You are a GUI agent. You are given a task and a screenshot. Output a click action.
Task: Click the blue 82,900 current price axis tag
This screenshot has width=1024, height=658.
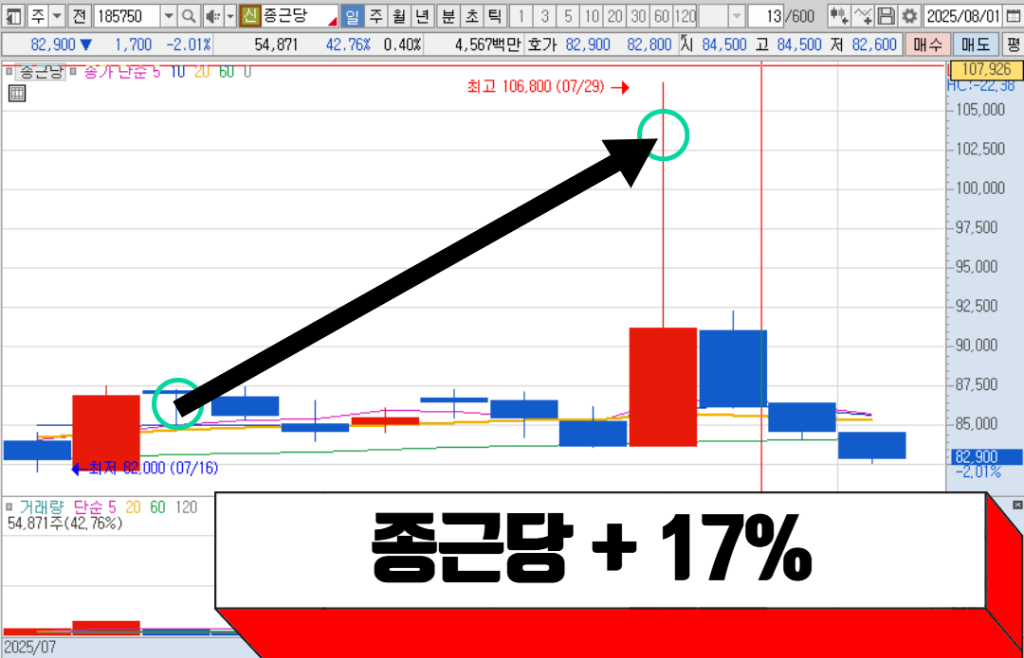click(x=985, y=457)
